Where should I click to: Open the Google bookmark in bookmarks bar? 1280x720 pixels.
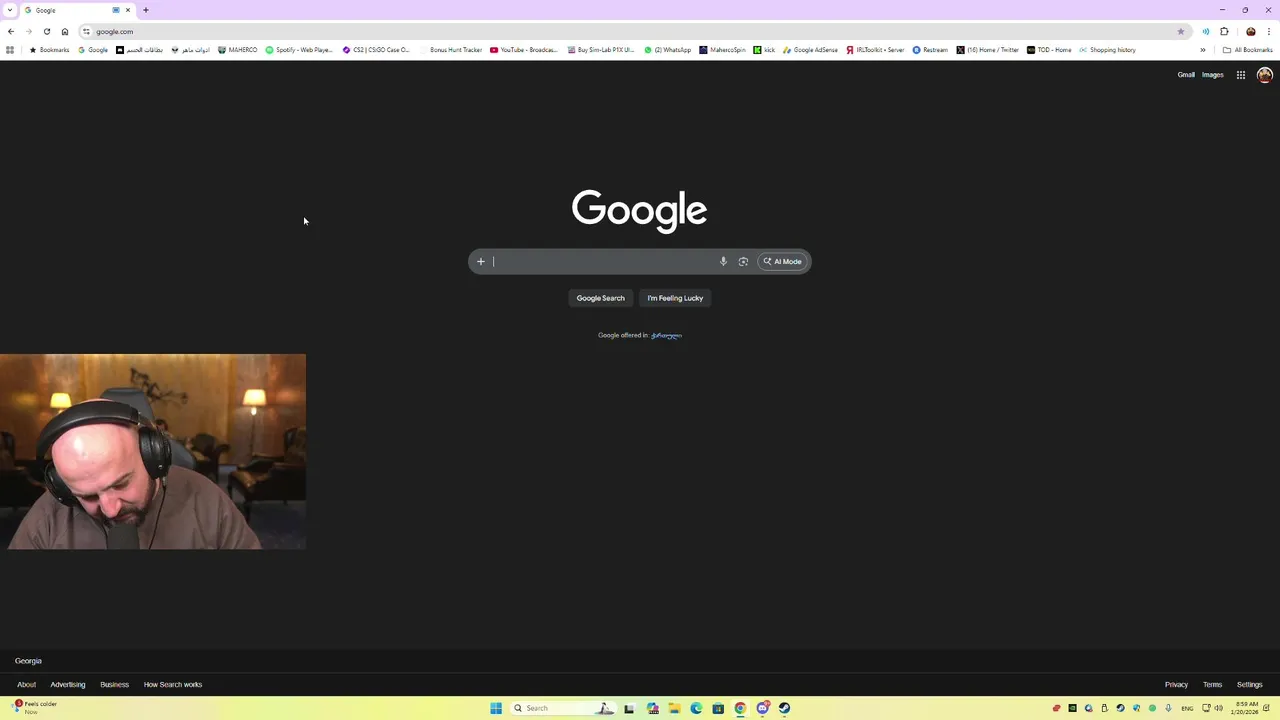click(93, 50)
